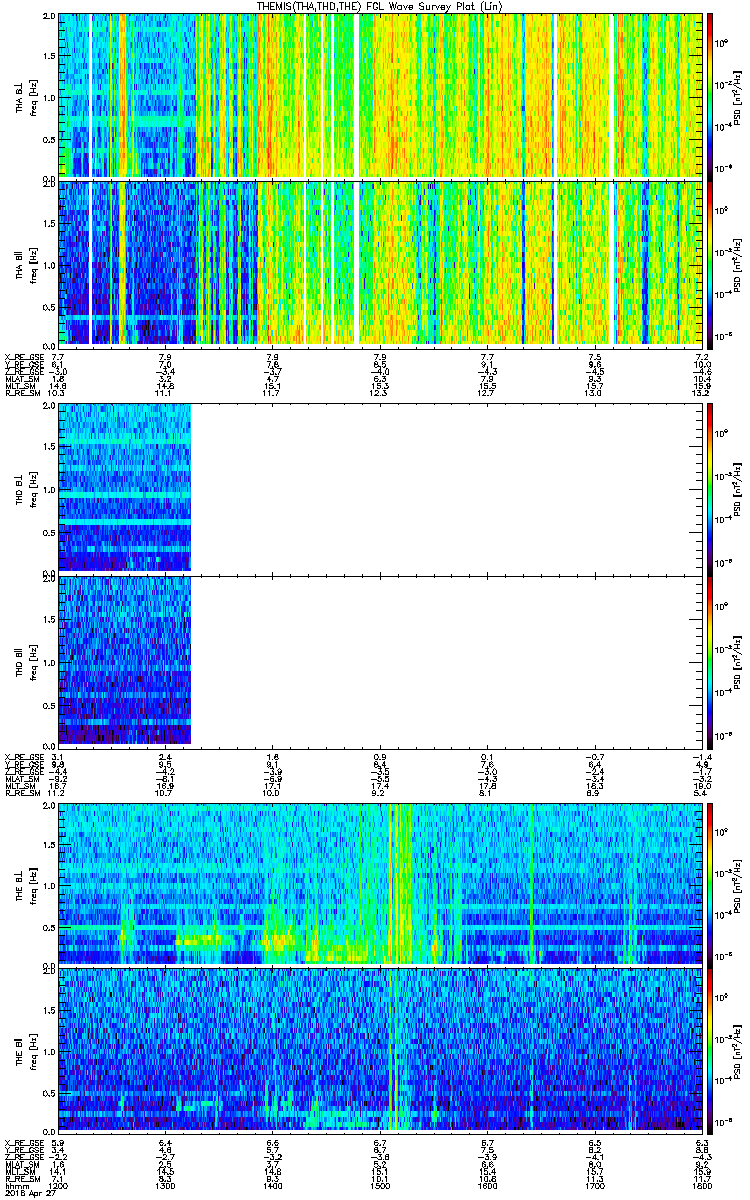750x1200 pixels.
Task: Click the 'THE B⊥ freq [Hz]' axis label
Action: (x=26, y=883)
